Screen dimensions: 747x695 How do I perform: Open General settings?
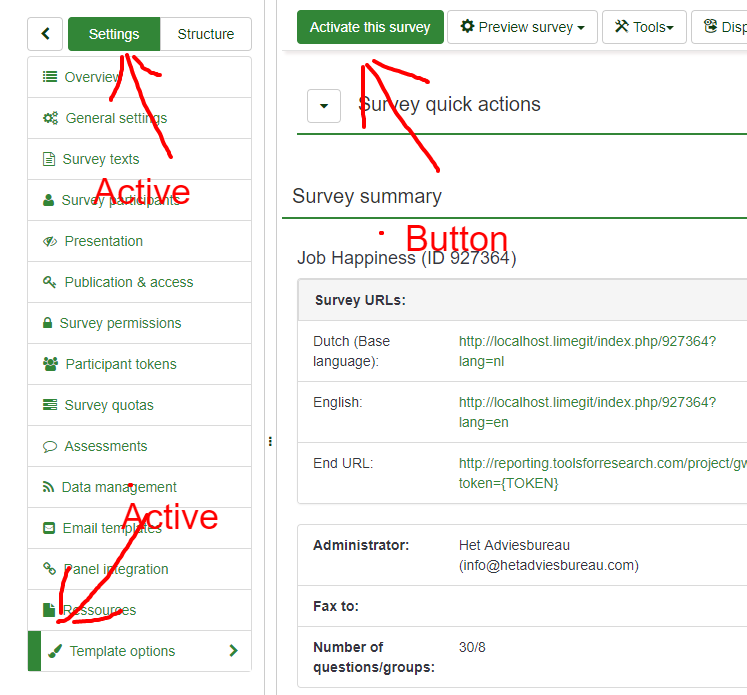140,118
